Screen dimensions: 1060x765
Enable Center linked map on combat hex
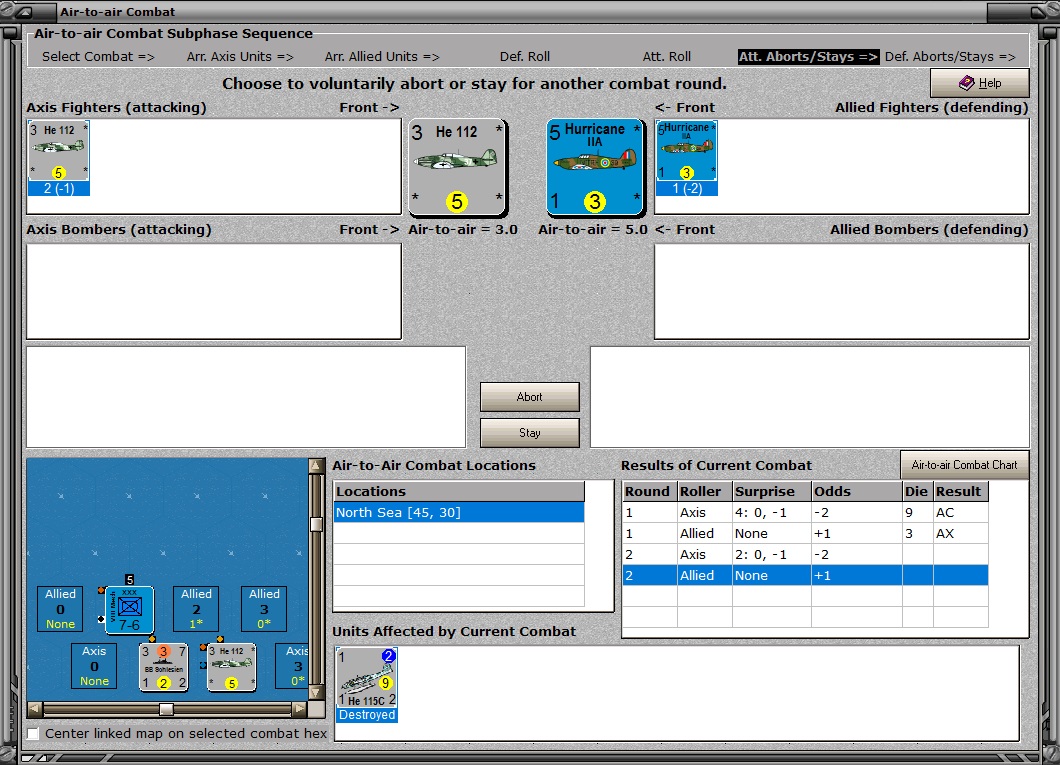pyautogui.click(x=33, y=733)
